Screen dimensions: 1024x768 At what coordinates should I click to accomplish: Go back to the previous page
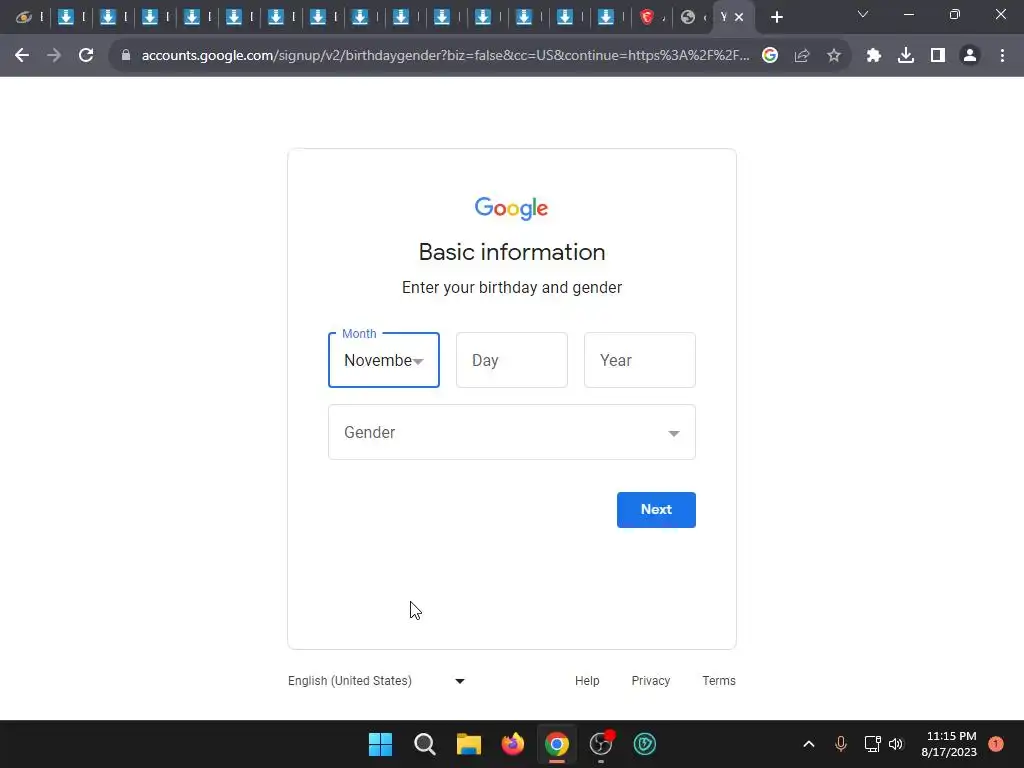tap(22, 56)
